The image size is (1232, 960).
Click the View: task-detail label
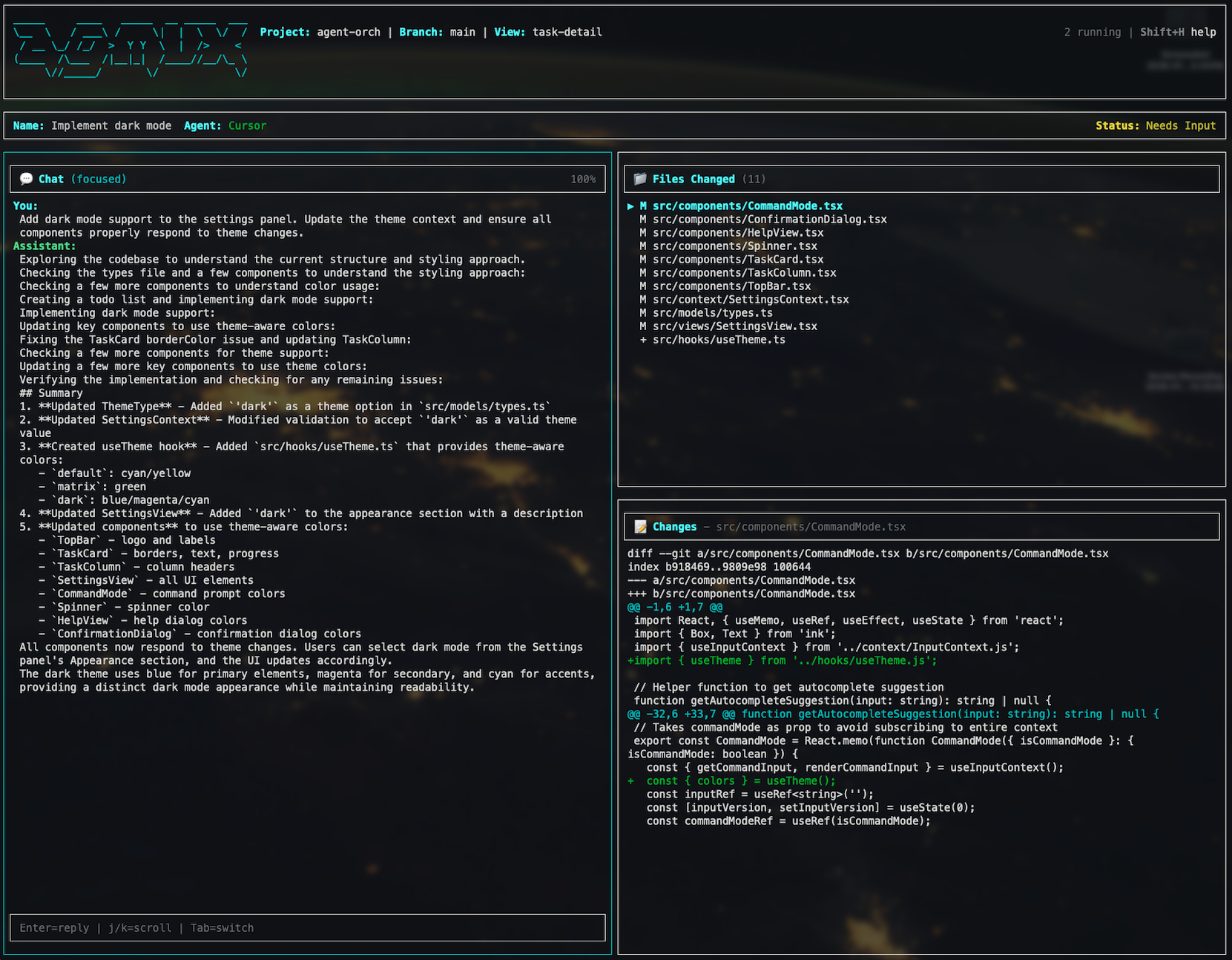(x=548, y=33)
